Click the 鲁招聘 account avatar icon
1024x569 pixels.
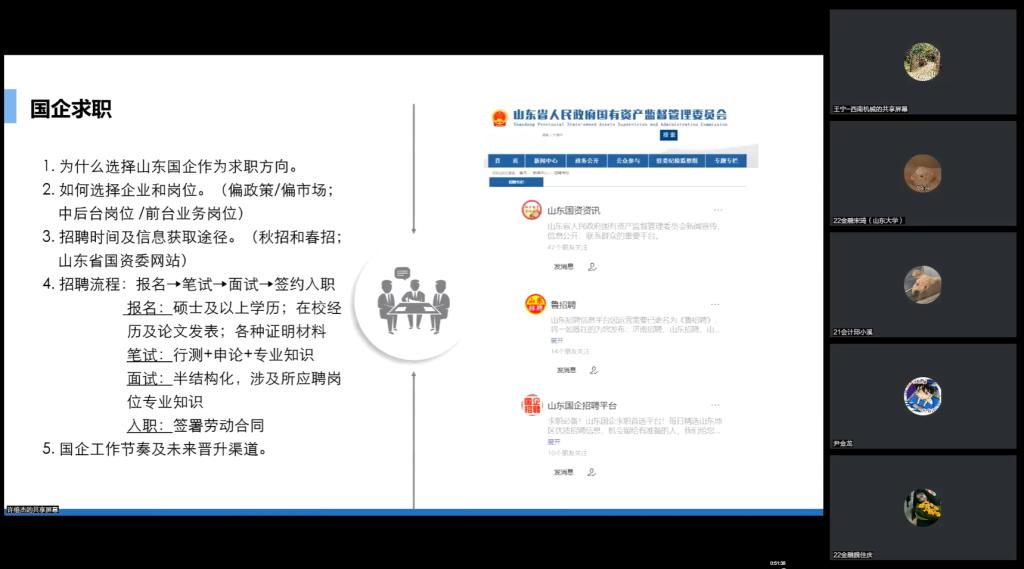[x=535, y=304]
